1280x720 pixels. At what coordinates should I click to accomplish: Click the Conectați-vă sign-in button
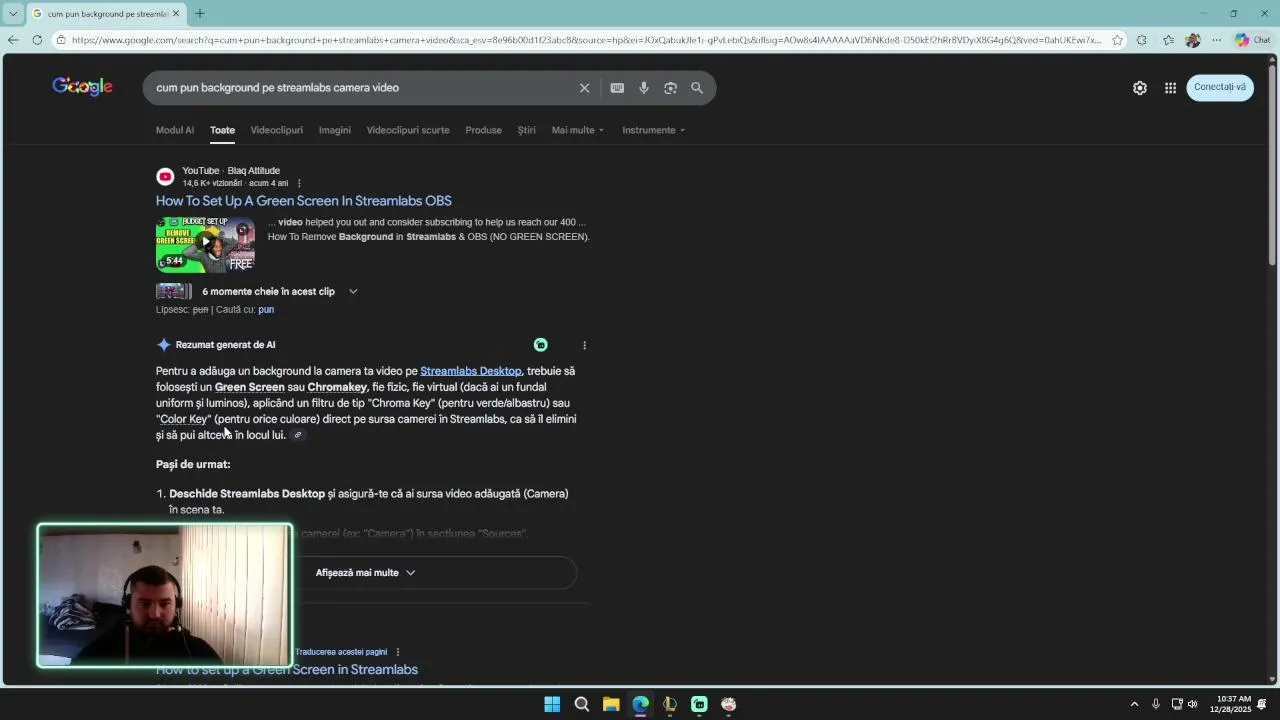(x=1220, y=87)
